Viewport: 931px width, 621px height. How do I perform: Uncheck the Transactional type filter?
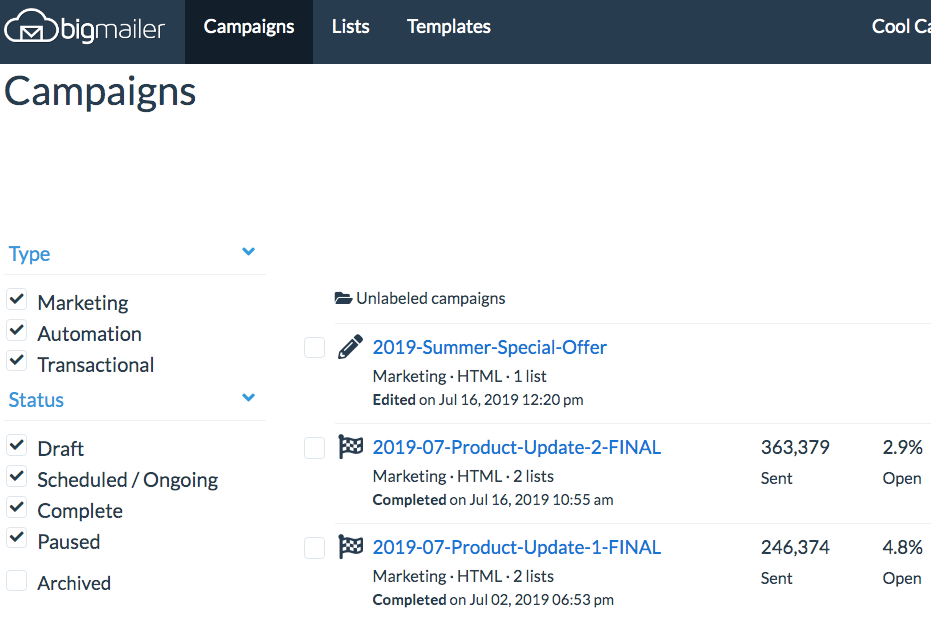click(16, 359)
